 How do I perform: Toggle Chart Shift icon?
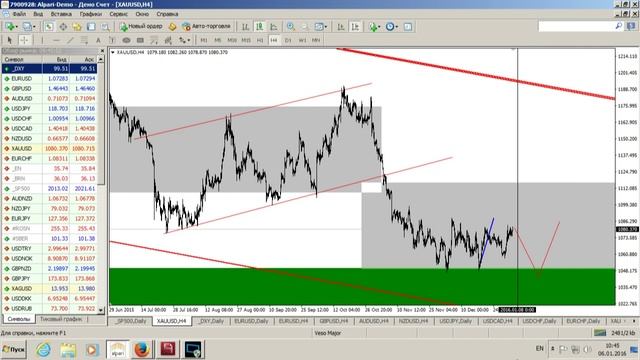click(355, 27)
